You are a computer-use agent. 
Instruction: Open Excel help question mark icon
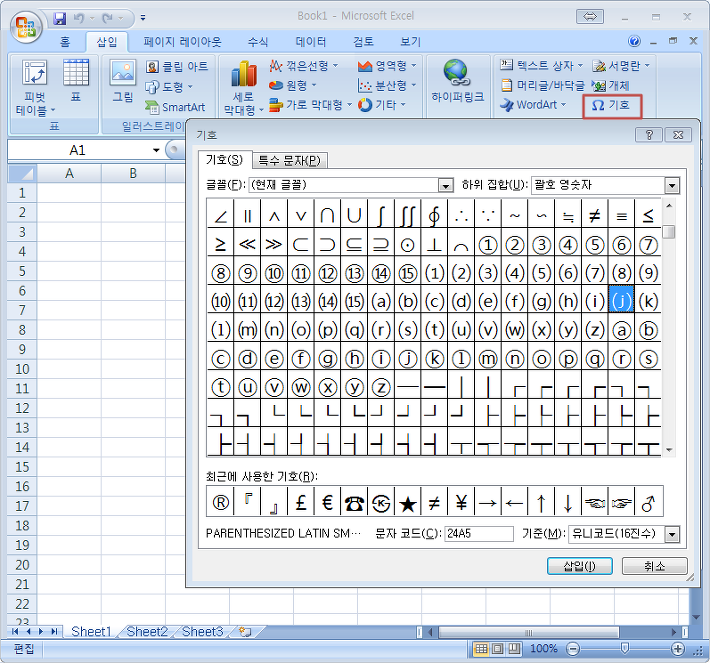click(634, 41)
